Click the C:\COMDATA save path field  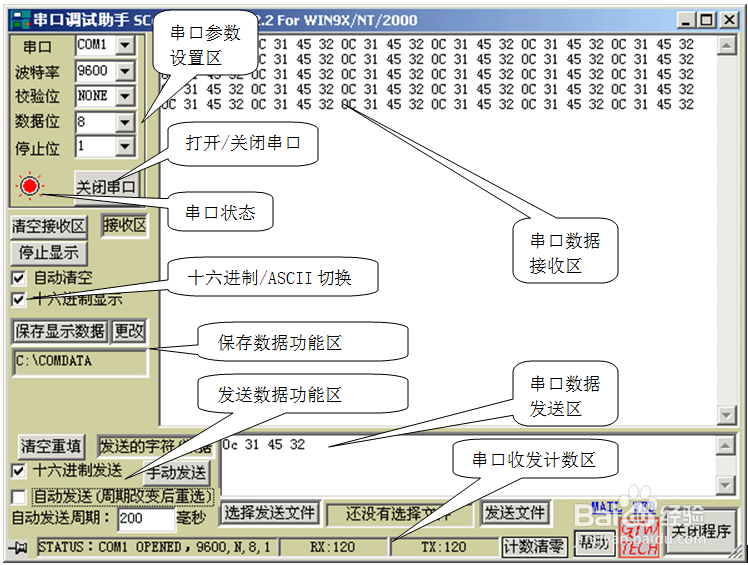[80, 362]
